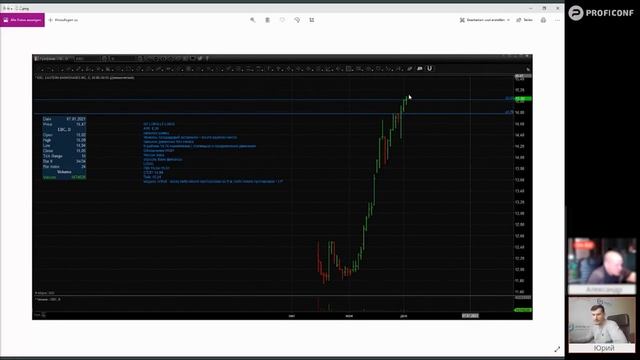Click the Proficonf logo
Viewport: 640px width, 360px height.
[x=601, y=13]
